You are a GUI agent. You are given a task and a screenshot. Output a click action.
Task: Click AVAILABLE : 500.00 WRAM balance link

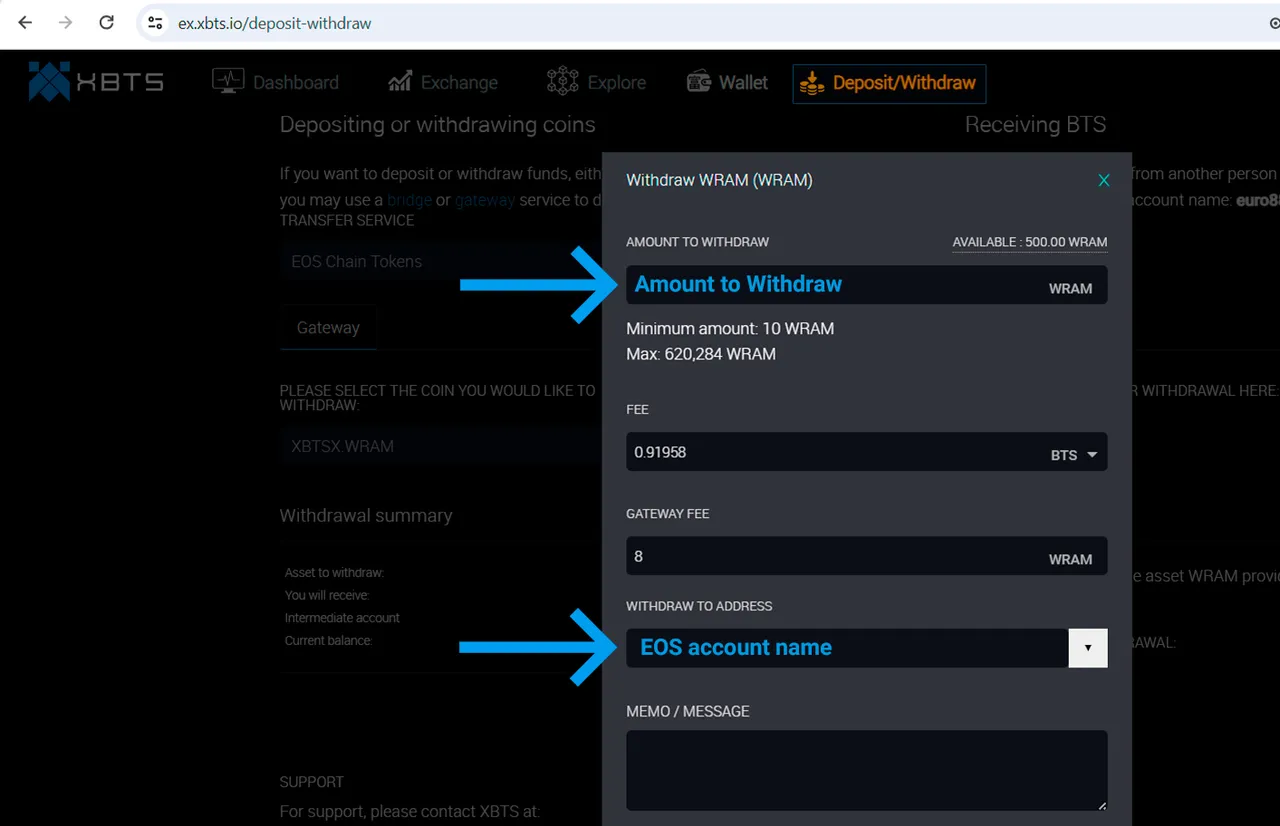point(1030,242)
